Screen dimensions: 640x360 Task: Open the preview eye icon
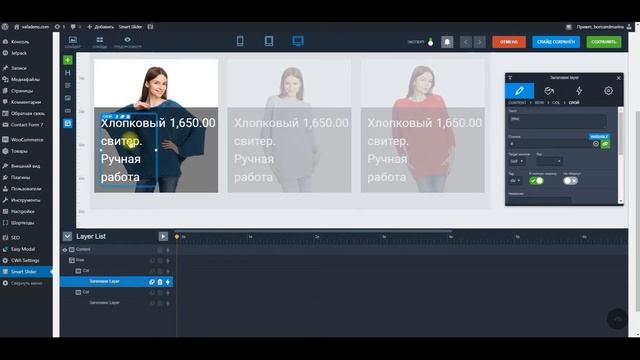tap(127, 42)
